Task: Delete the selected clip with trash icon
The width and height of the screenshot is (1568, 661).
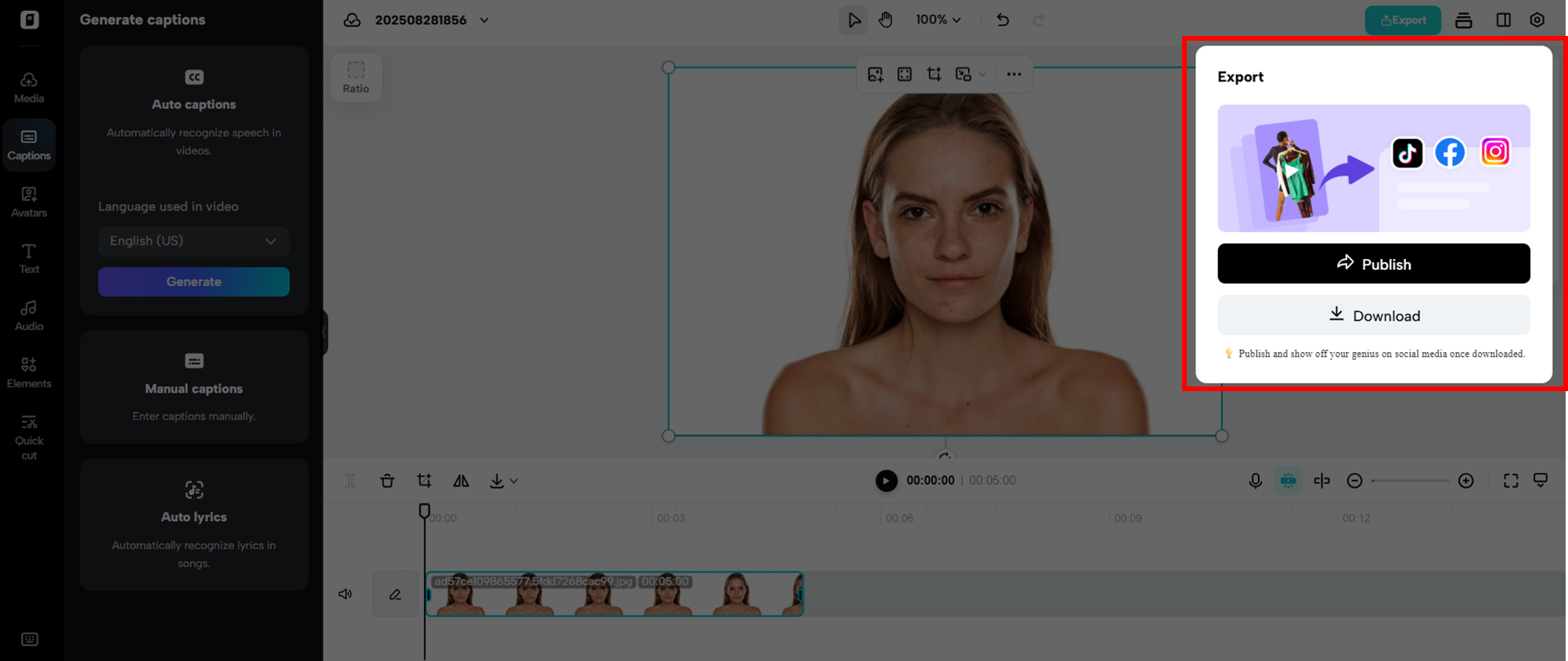Action: pos(387,481)
